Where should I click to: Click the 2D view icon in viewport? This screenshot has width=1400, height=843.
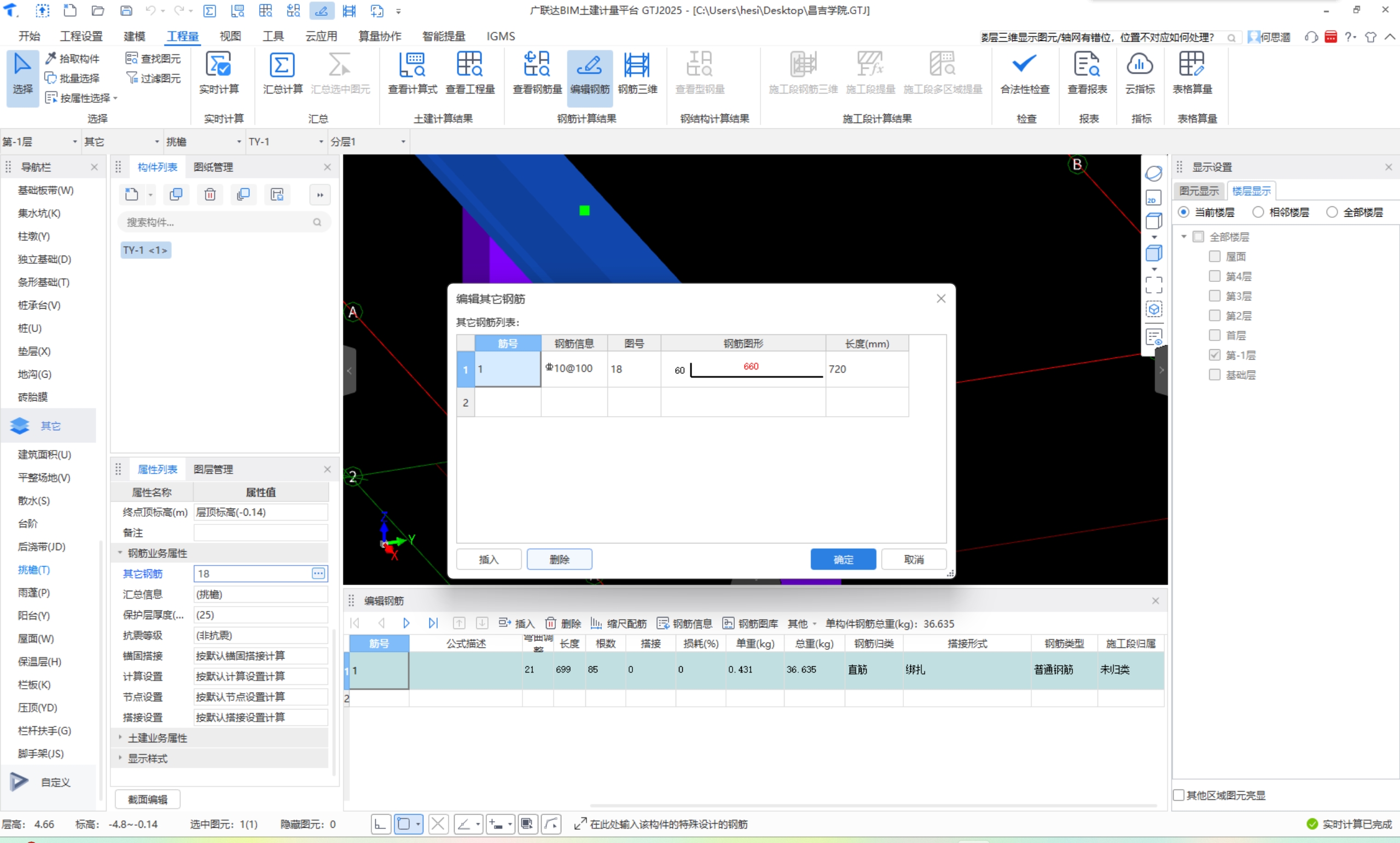(x=1153, y=198)
